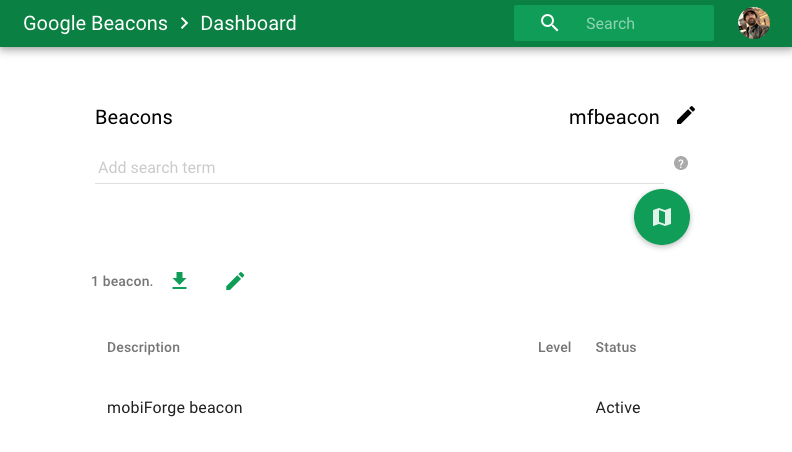
Task: Focus the top Search input field
Action: pos(640,23)
